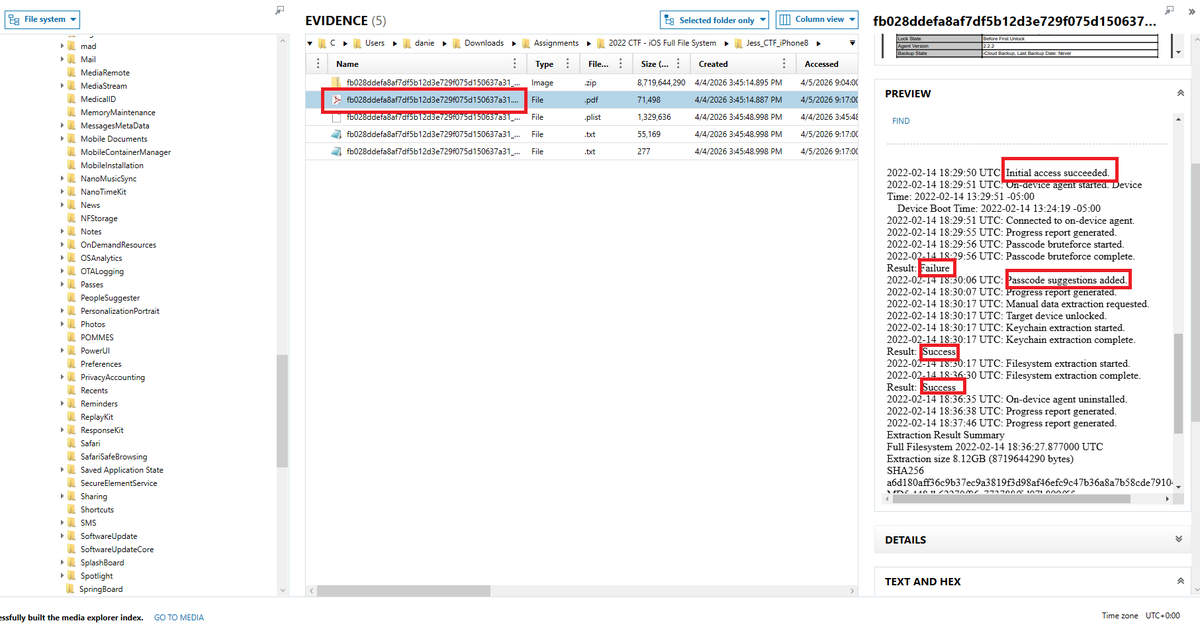
Task: Expand the Mail folder node
Action: pos(62,59)
